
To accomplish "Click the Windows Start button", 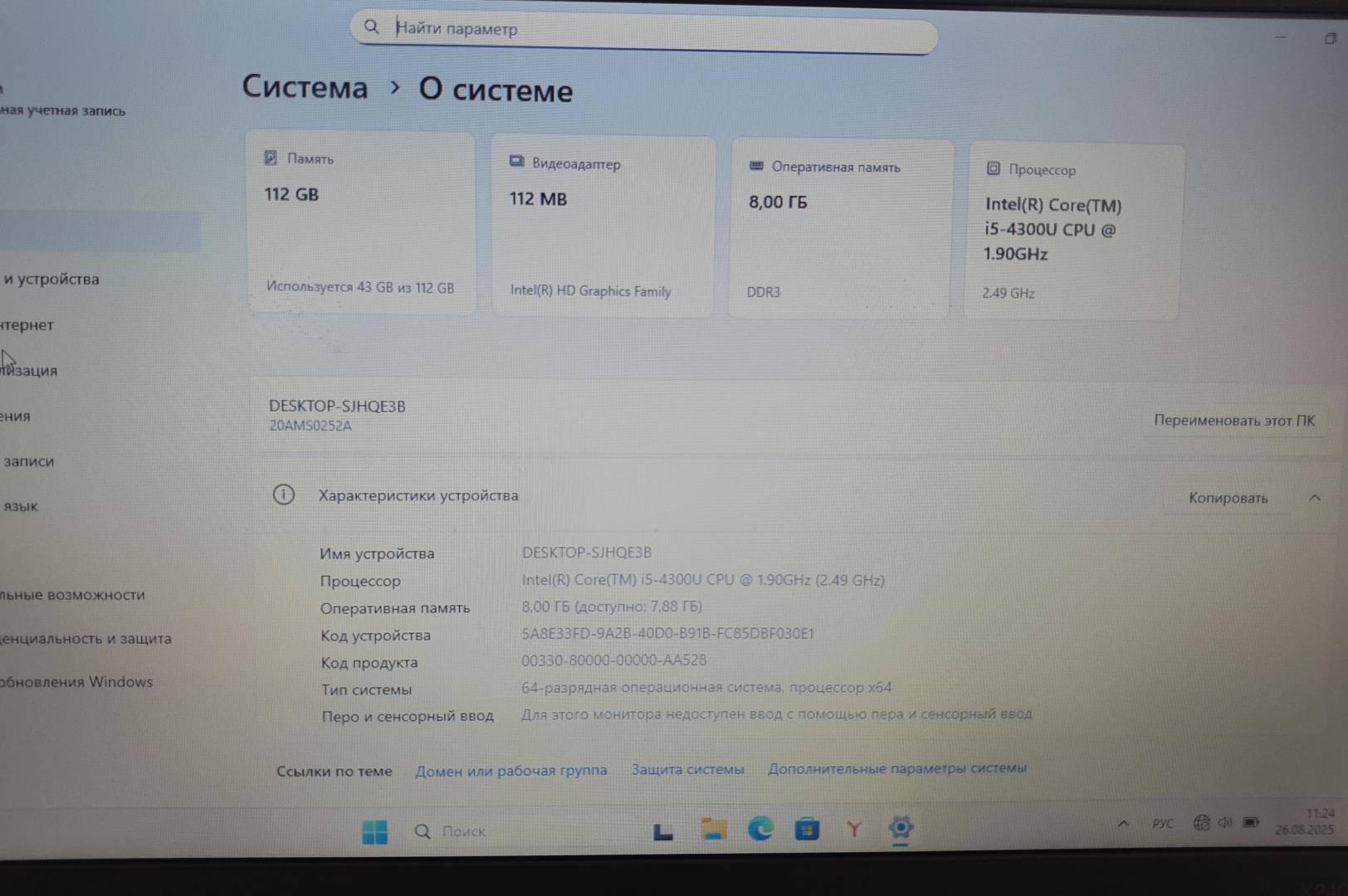I will (x=374, y=831).
